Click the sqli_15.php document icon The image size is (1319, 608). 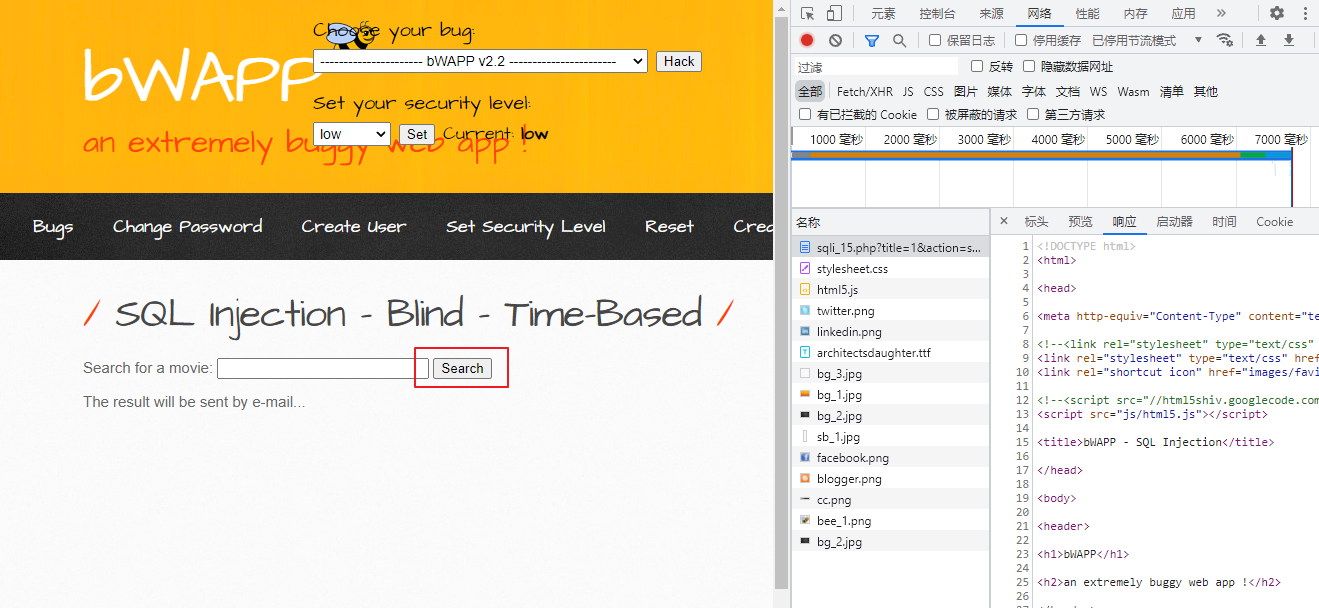[805, 247]
